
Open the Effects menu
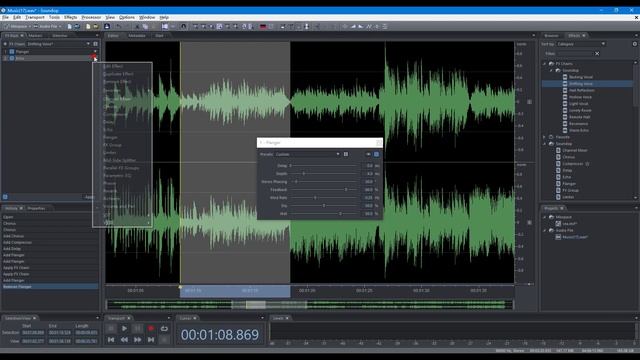pos(70,18)
